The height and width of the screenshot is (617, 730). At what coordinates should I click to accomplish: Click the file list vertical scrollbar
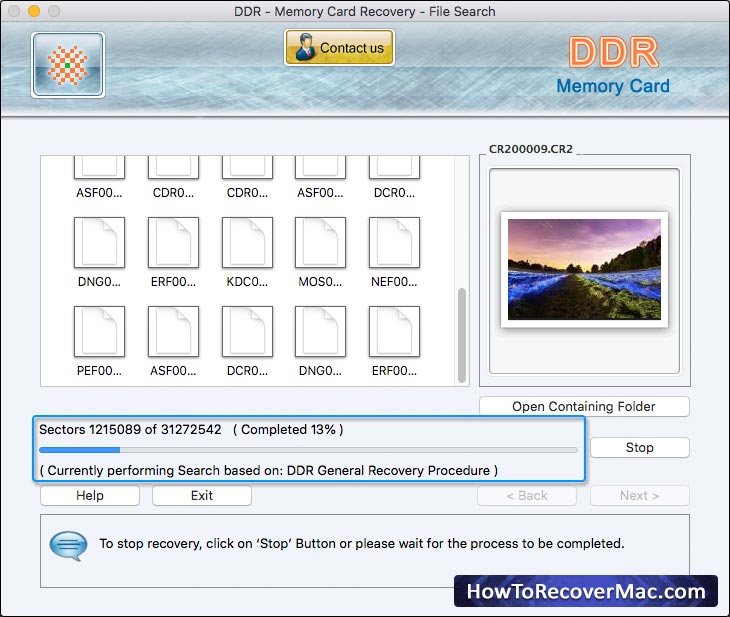[x=462, y=335]
